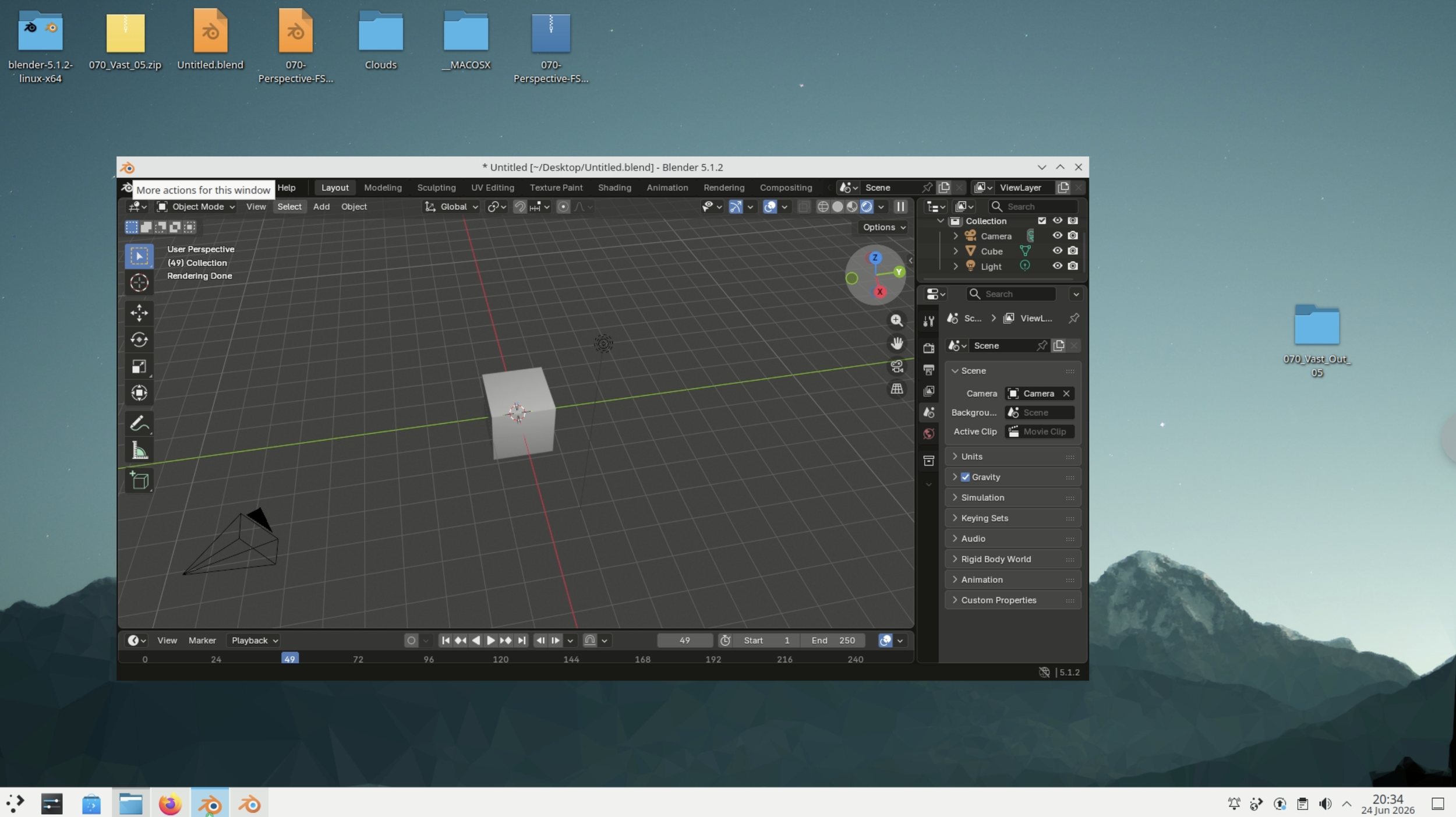The width and height of the screenshot is (1456, 817).
Task: Click the viewport zoom magnifier icon
Action: (896, 321)
